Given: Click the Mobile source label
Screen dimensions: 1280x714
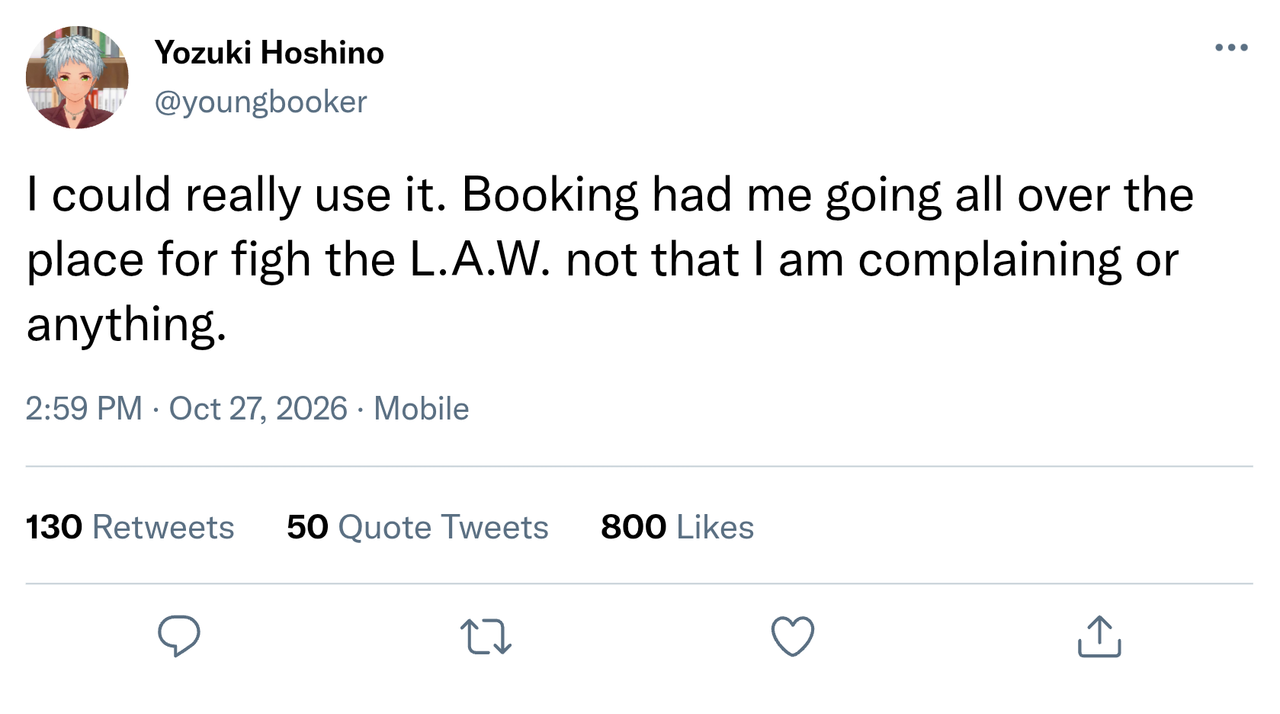Looking at the screenshot, I should [421, 408].
